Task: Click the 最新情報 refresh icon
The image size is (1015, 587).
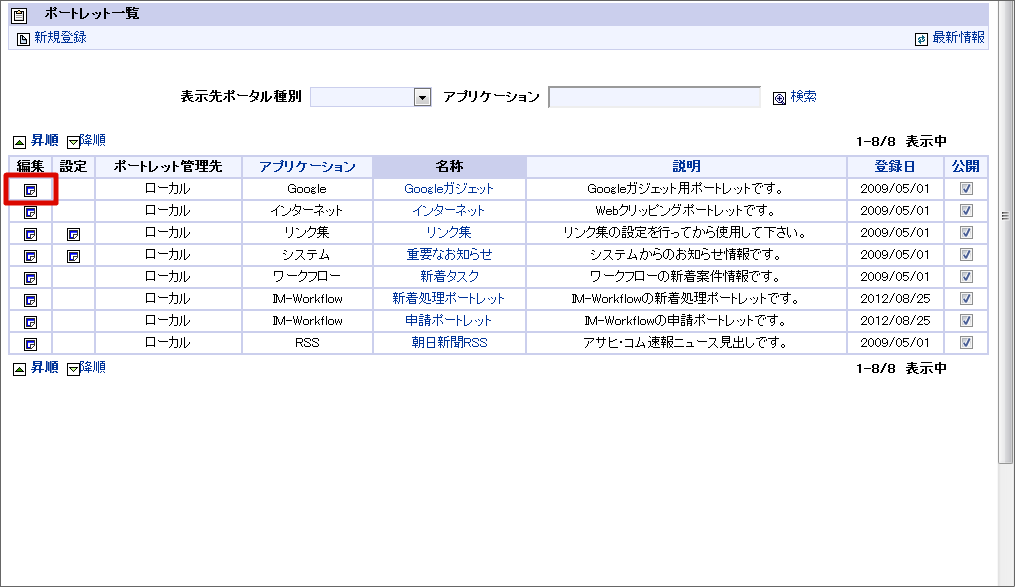Action: (x=921, y=39)
